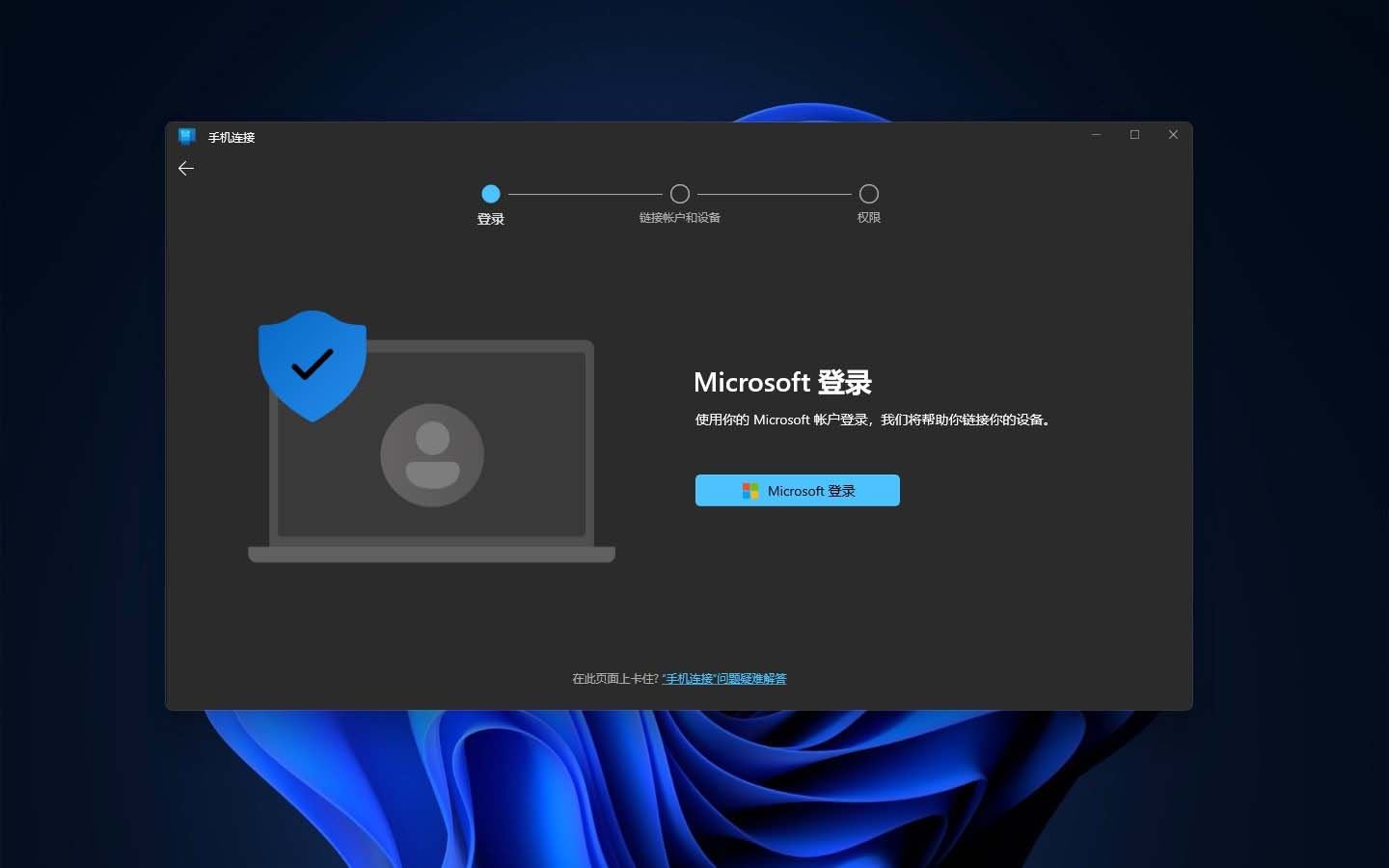The height and width of the screenshot is (868, 1389).
Task: Click the back arrow in Phone Link
Action: 186,169
